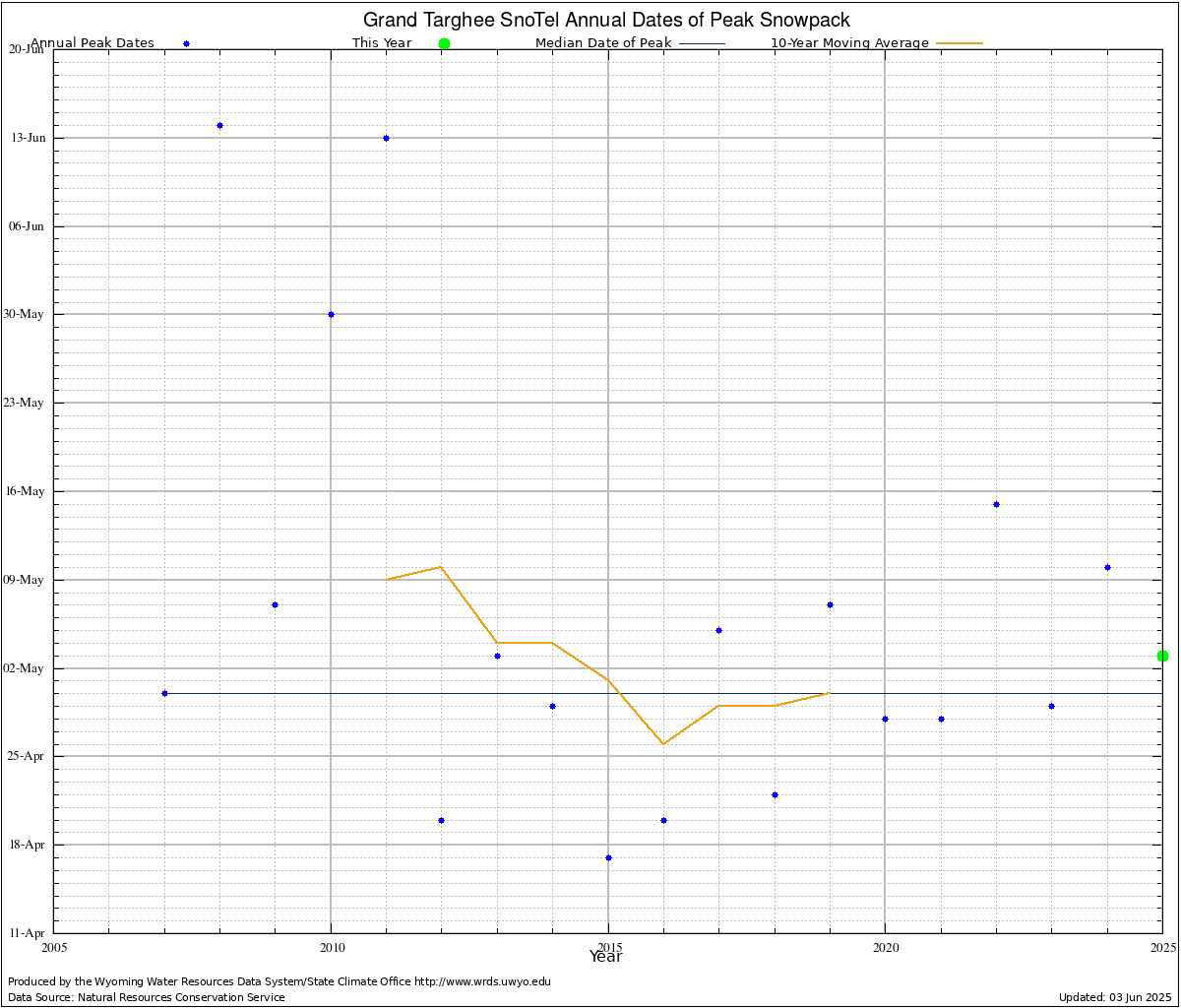
Task: Click the 2020 peak date data point
Action: coord(885,719)
